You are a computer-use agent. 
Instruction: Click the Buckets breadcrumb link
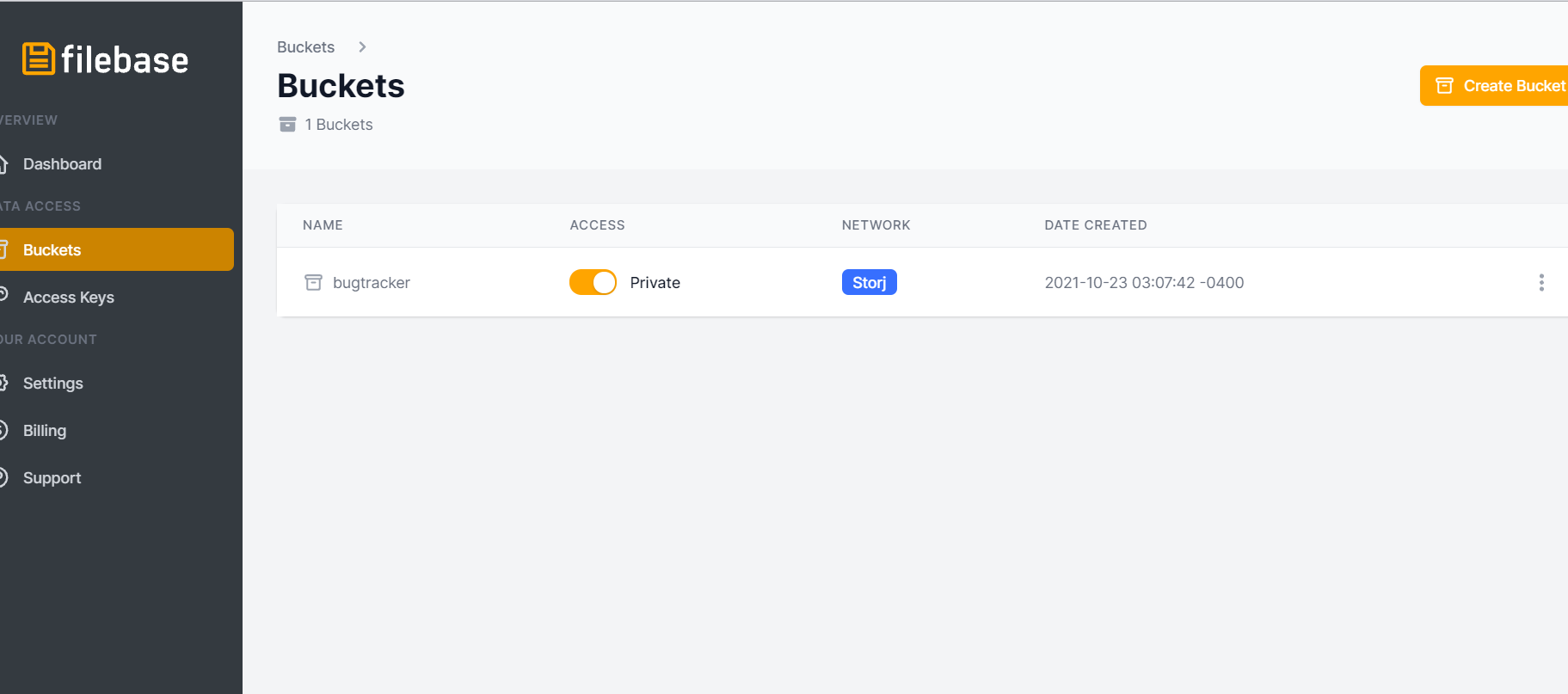[305, 47]
